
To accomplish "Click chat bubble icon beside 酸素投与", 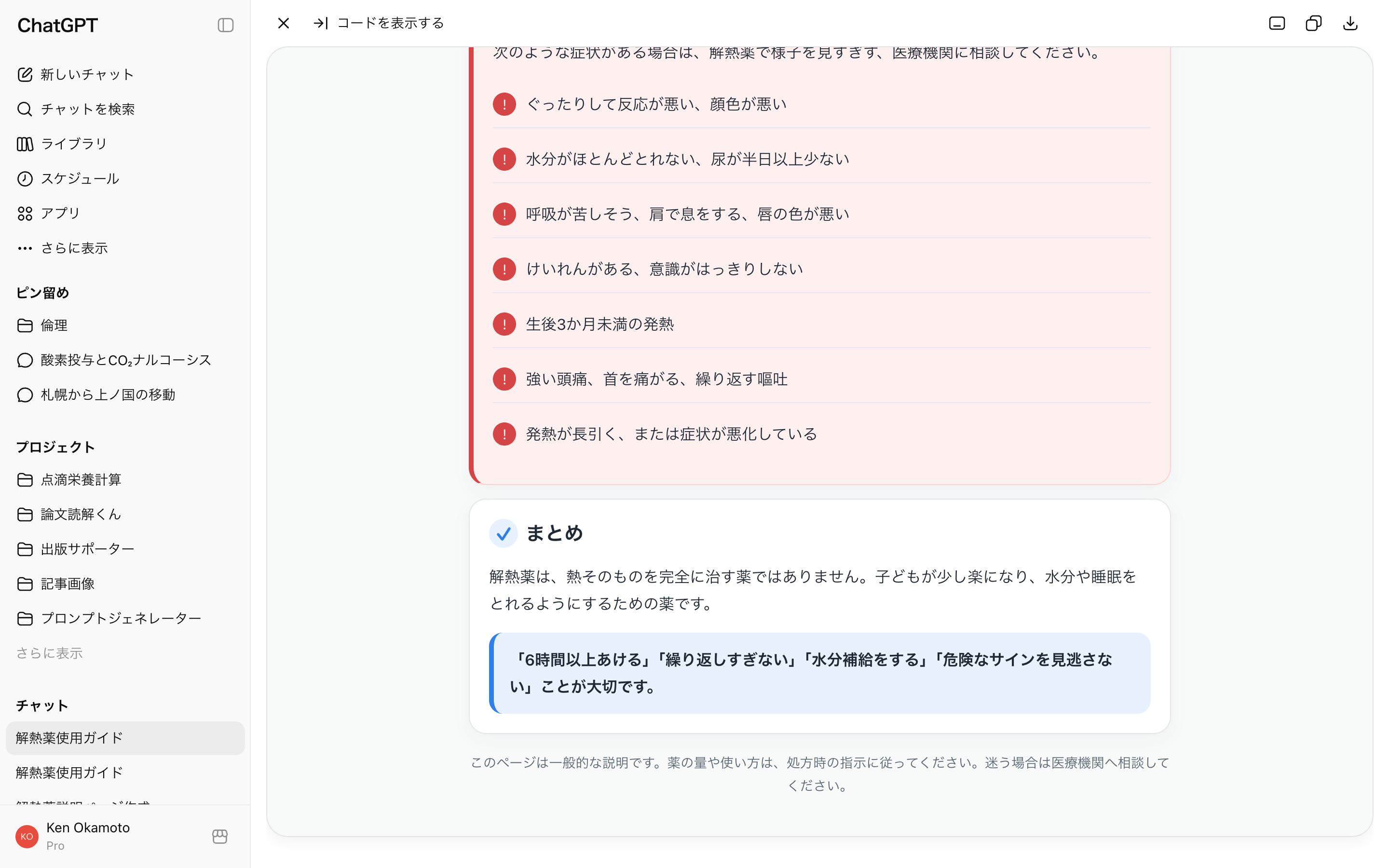I will click(x=25, y=360).
